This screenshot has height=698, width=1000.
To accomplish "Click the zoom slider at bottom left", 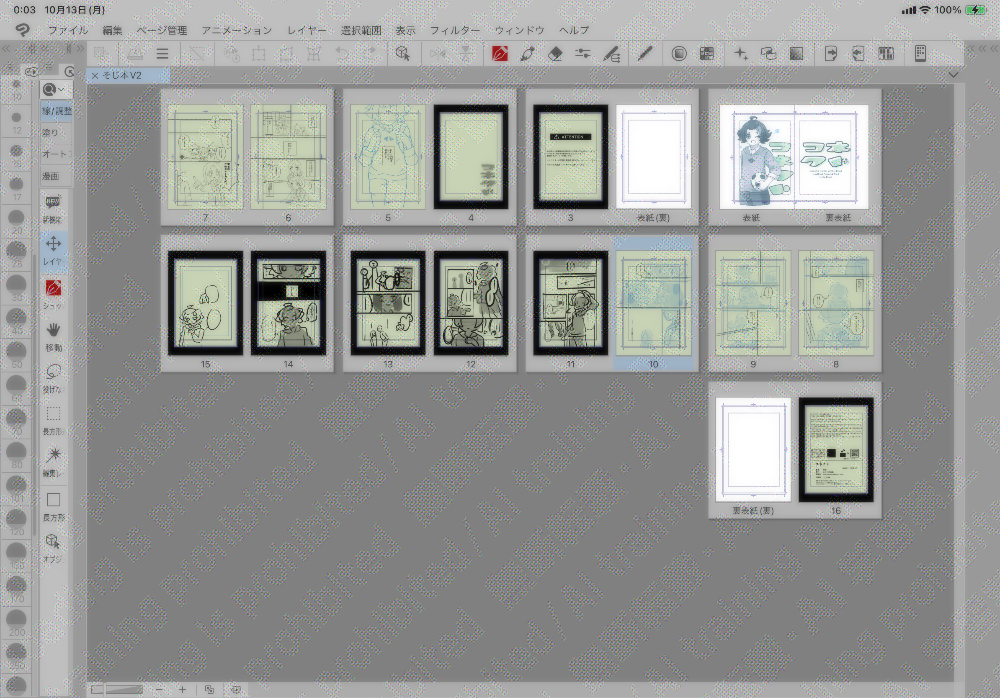I will point(125,689).
